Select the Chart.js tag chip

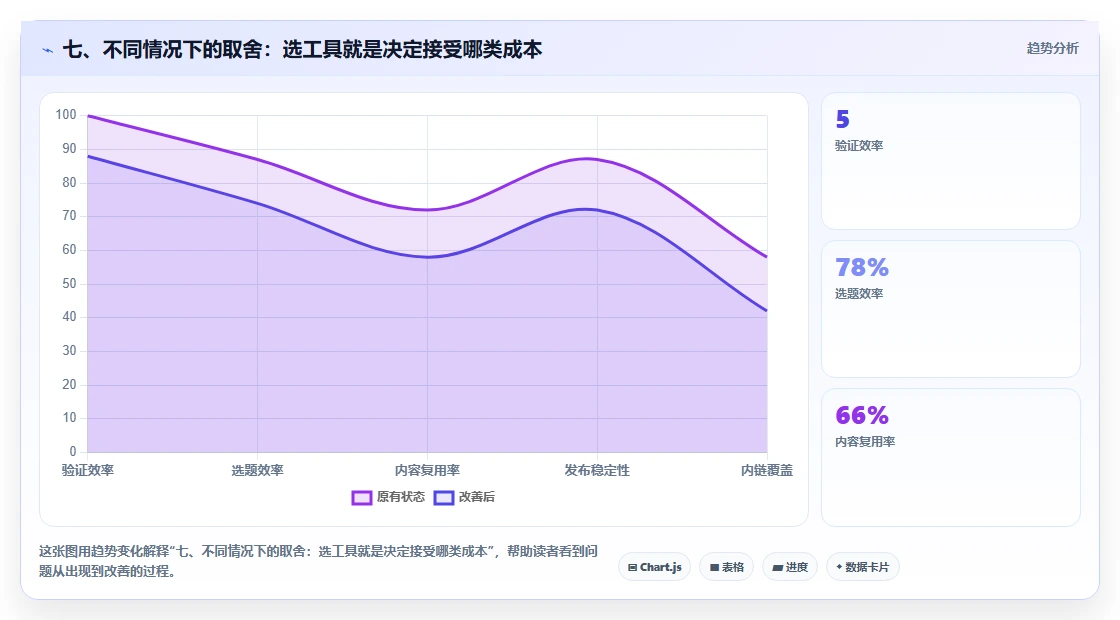pyautogui.click(x=654, y=567)
